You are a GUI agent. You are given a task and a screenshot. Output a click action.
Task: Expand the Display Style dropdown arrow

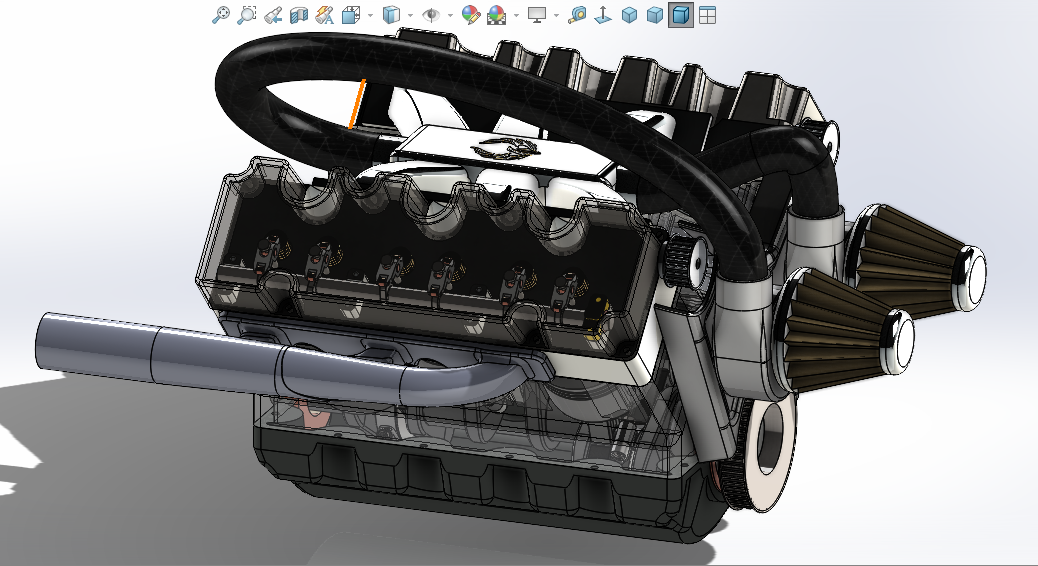click(x=410, y=15)
